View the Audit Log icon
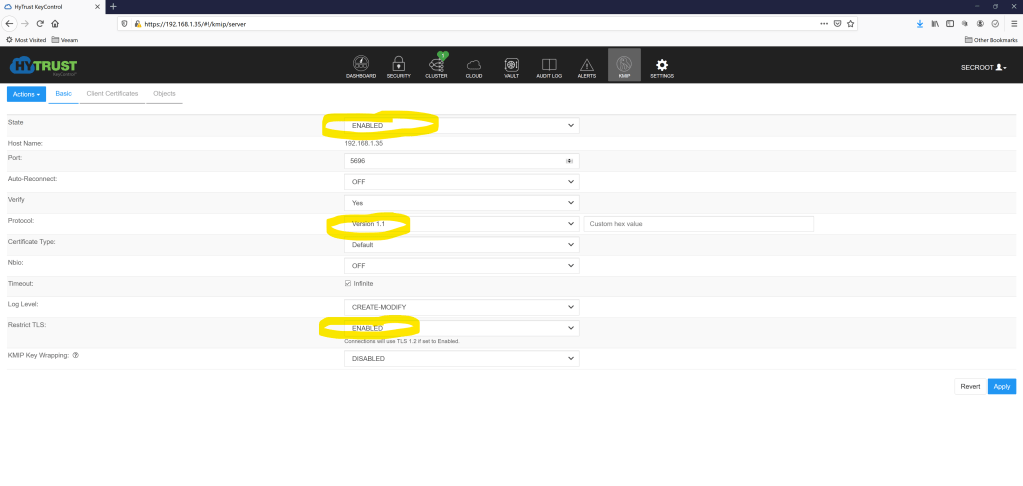 tap(549, 65)
